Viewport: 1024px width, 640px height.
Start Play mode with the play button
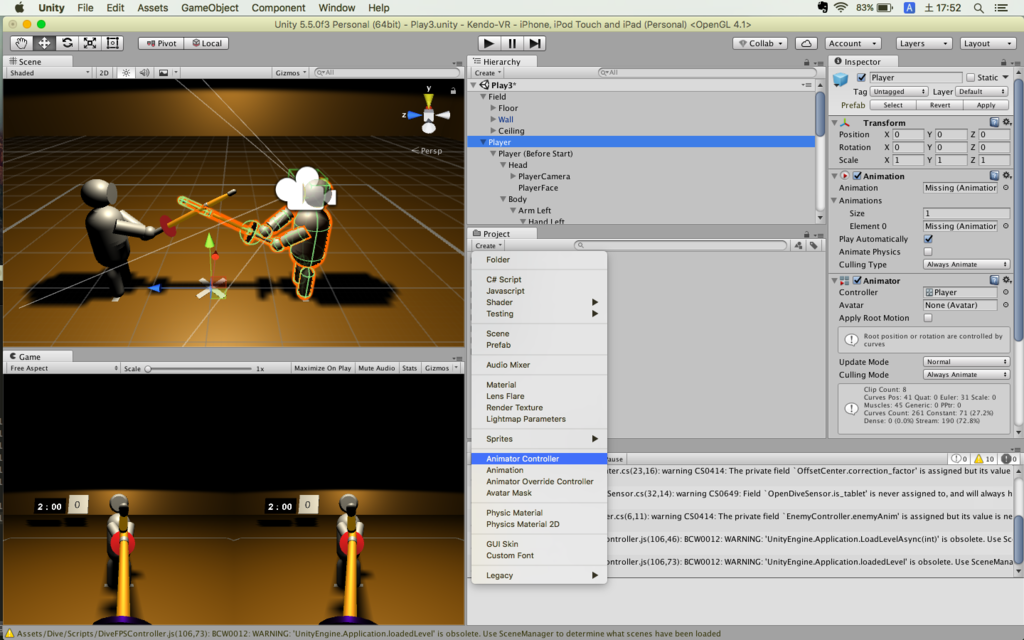tap(488, 43)
